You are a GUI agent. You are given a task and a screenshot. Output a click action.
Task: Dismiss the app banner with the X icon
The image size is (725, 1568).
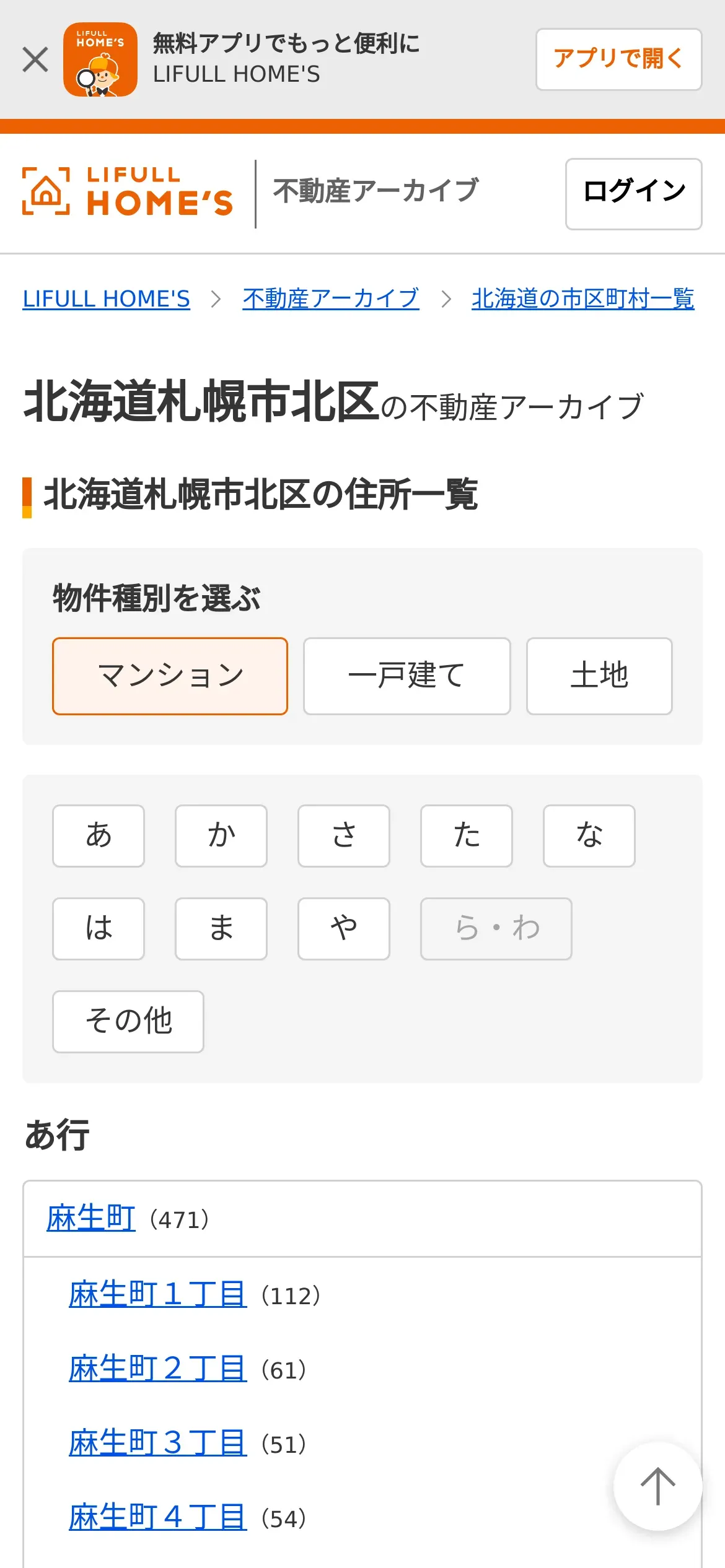coord(35,60)
